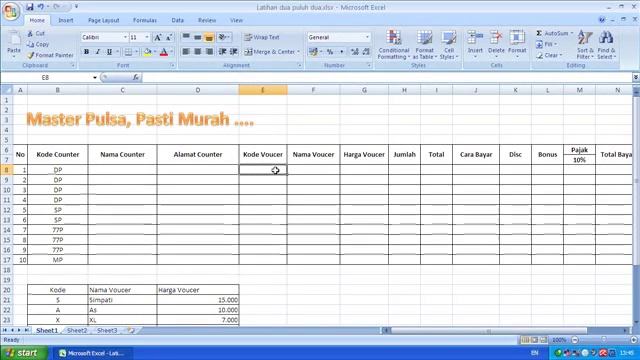The height and width of the screenshot is (360, 640).
Task: Open the font size 11 dropdown
Action: tap(147, 37)
